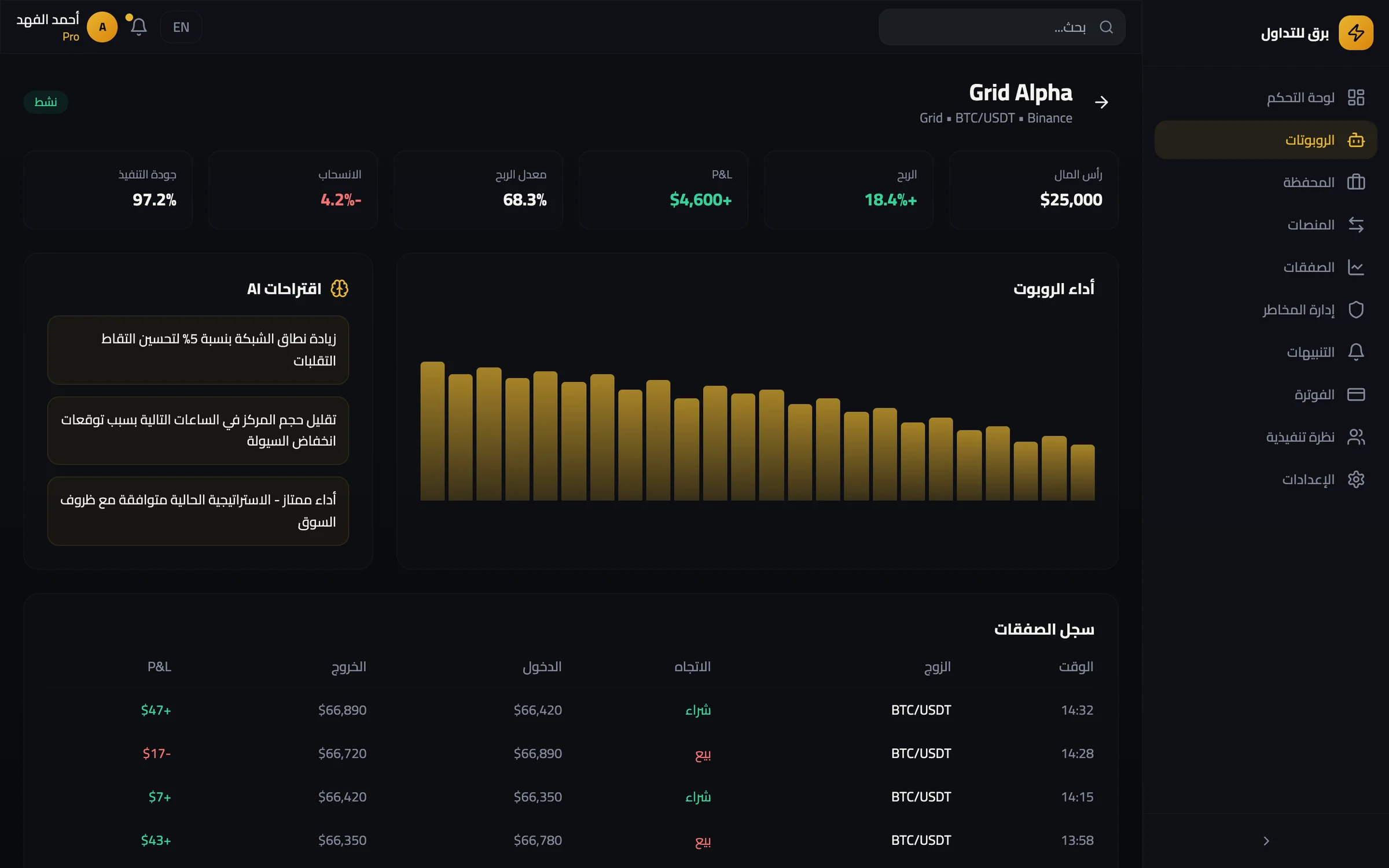Click إدارة المخاطر shield icon

click(x=1355, y=310)
